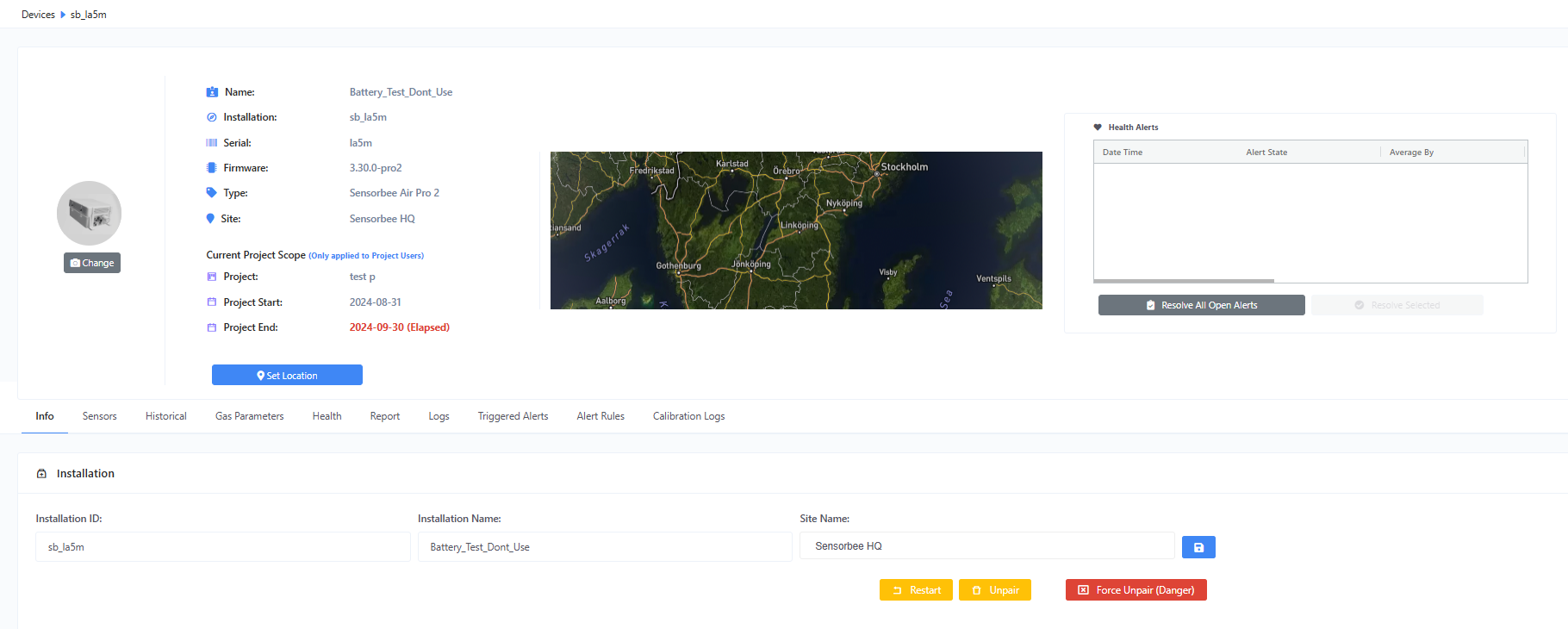Image resolution: width=1568 pixels, height=629 pixels.
Task: Click the horizontal scrollbar in the Health Alerts table
Action: pos(1184,281)
